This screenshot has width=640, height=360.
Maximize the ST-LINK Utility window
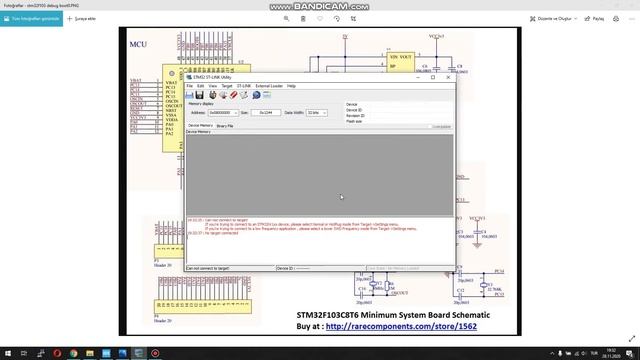433,77
